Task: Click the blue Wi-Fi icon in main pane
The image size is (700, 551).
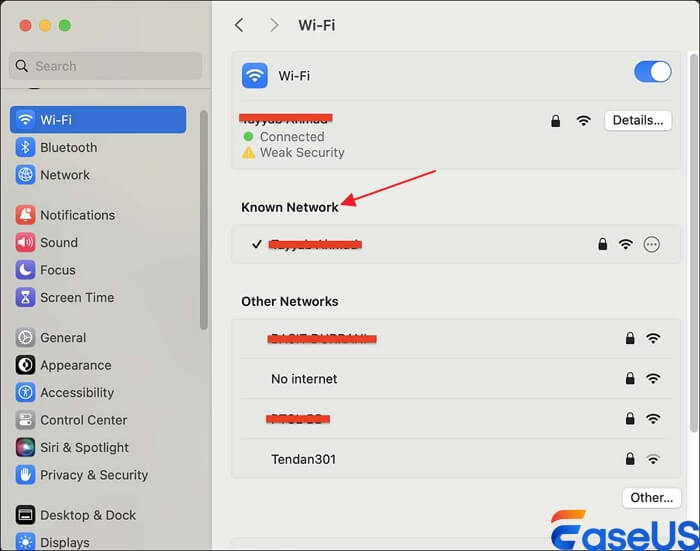Action: [x=254, y=75]
